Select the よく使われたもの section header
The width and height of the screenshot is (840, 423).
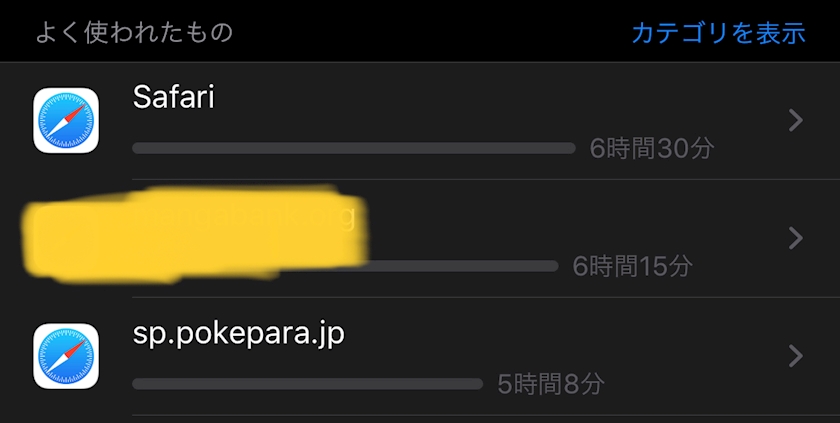pyautogui.click(x=134, y=33)
